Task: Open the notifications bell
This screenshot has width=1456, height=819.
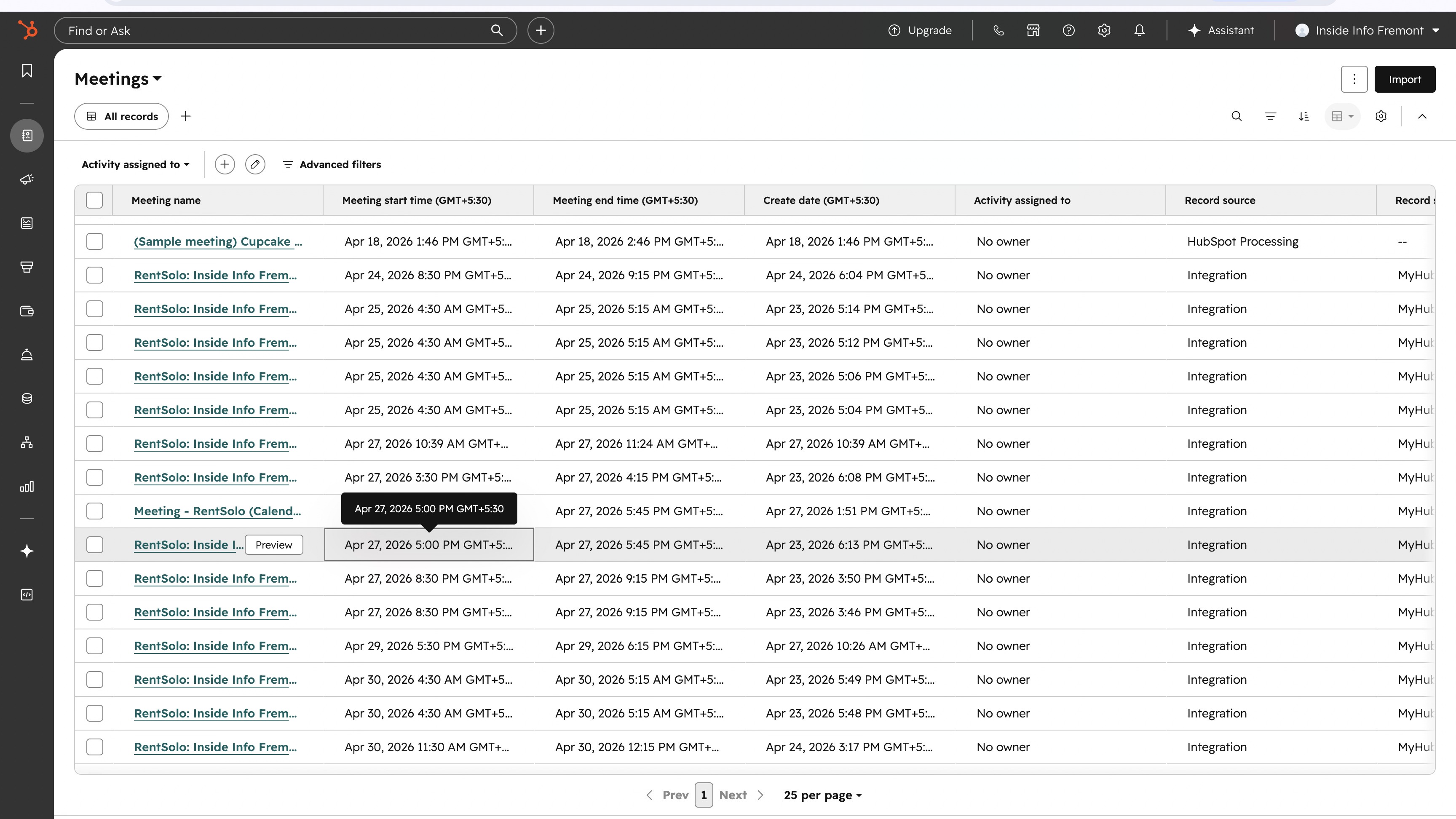Action: tap(1140, 30)
